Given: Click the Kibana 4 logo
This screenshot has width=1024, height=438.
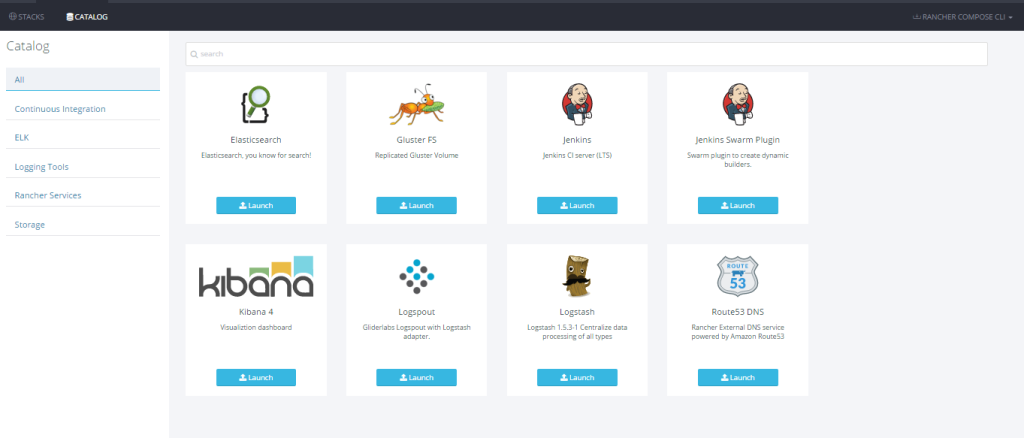Looking at the screenshot, I should [256, 277].
